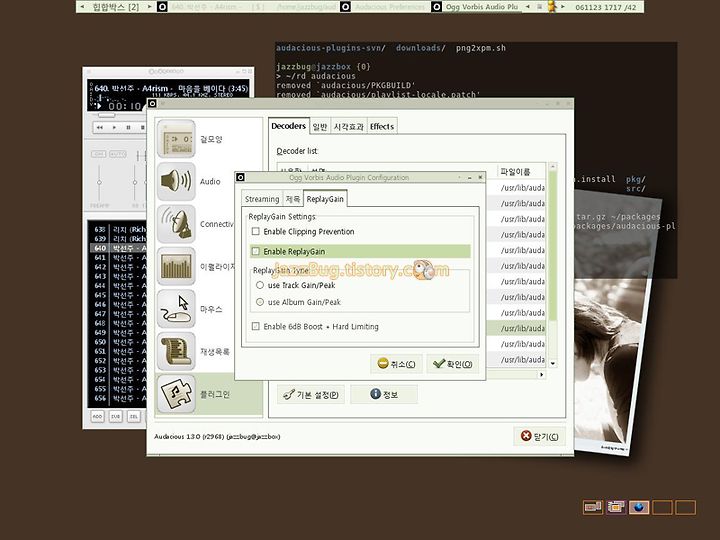Viewport: 720px width, 540px height.
Task: Tick the Enable ReplayGain checkbox
Action: pyautogui.click(x=256, y=251)
